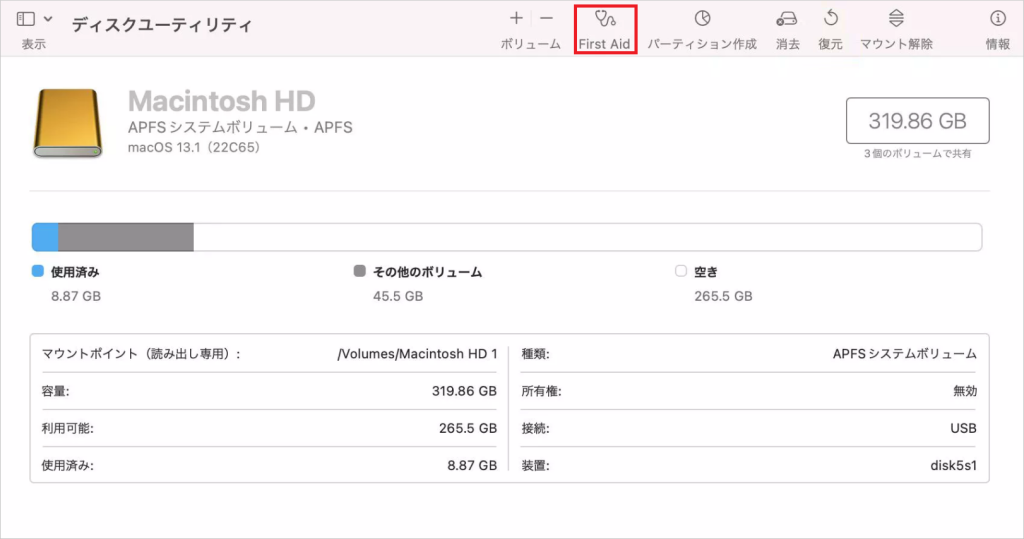Screen dimensions: 1024x539
Task: Click the 8.87 GB value under the 使用済み legend
Action: click(76, 296)
